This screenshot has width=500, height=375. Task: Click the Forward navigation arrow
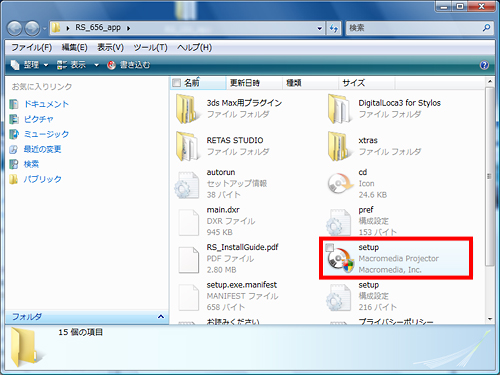tap(32, 28)
